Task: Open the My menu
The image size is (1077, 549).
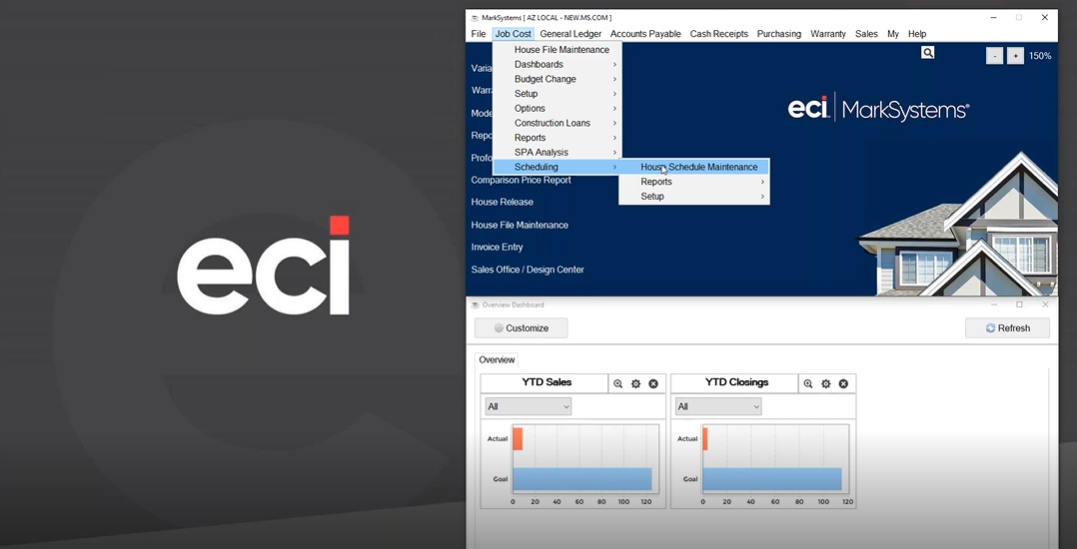Action: point(893,34)
